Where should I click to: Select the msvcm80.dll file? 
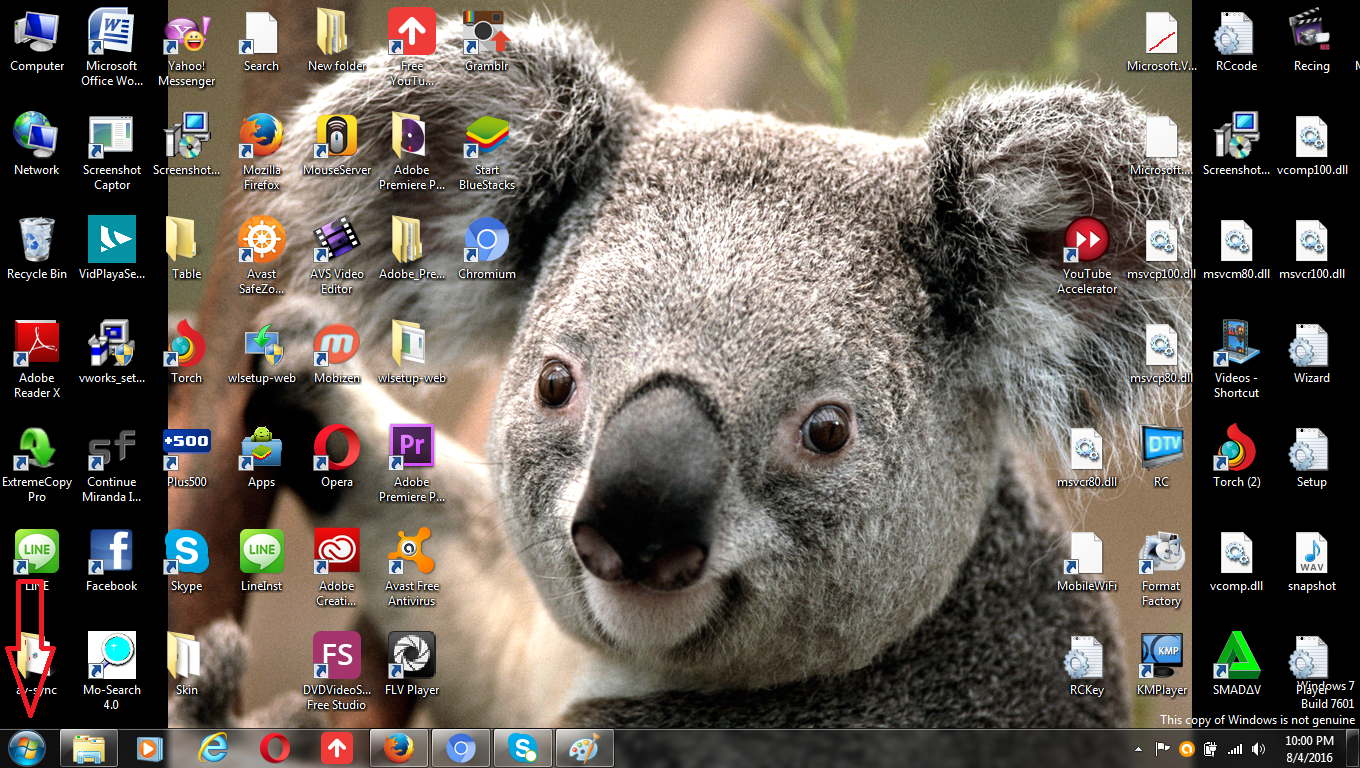1237,250
